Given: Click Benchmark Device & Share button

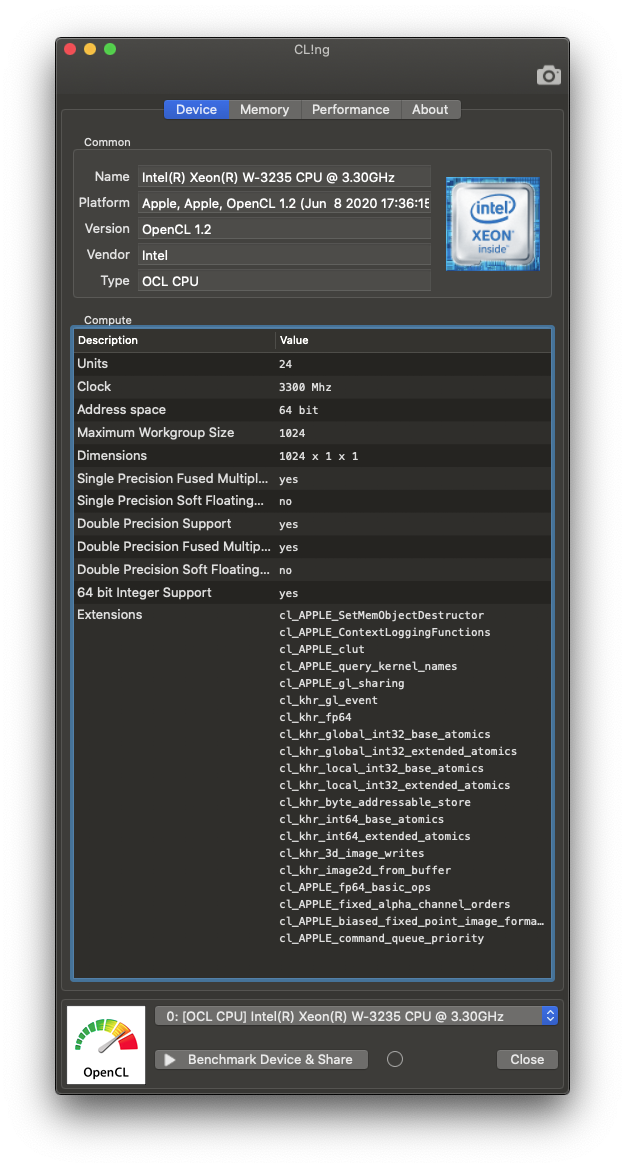Looking at the screenshot, I should click(x=261, y=1059).
